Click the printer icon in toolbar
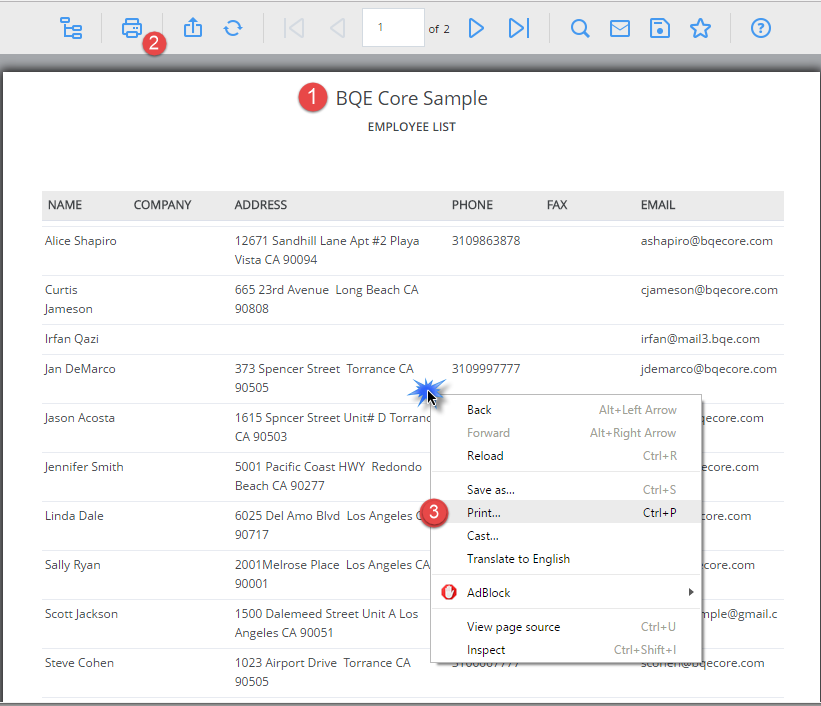Viewport: 821px width, 706px height. pos(132,28)
